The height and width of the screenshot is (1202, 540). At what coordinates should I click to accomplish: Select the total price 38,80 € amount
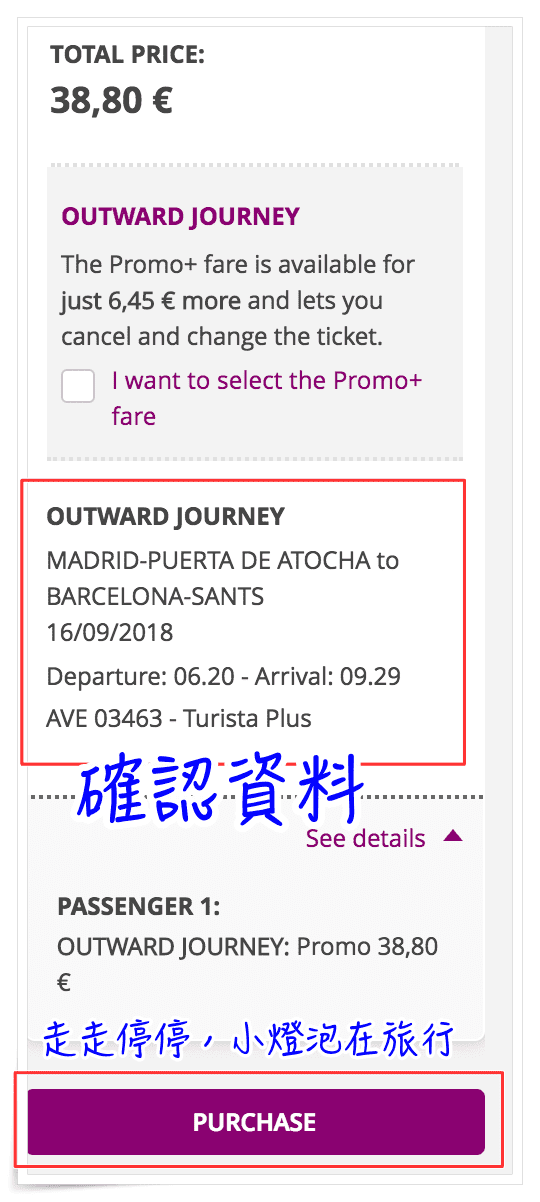111,100
